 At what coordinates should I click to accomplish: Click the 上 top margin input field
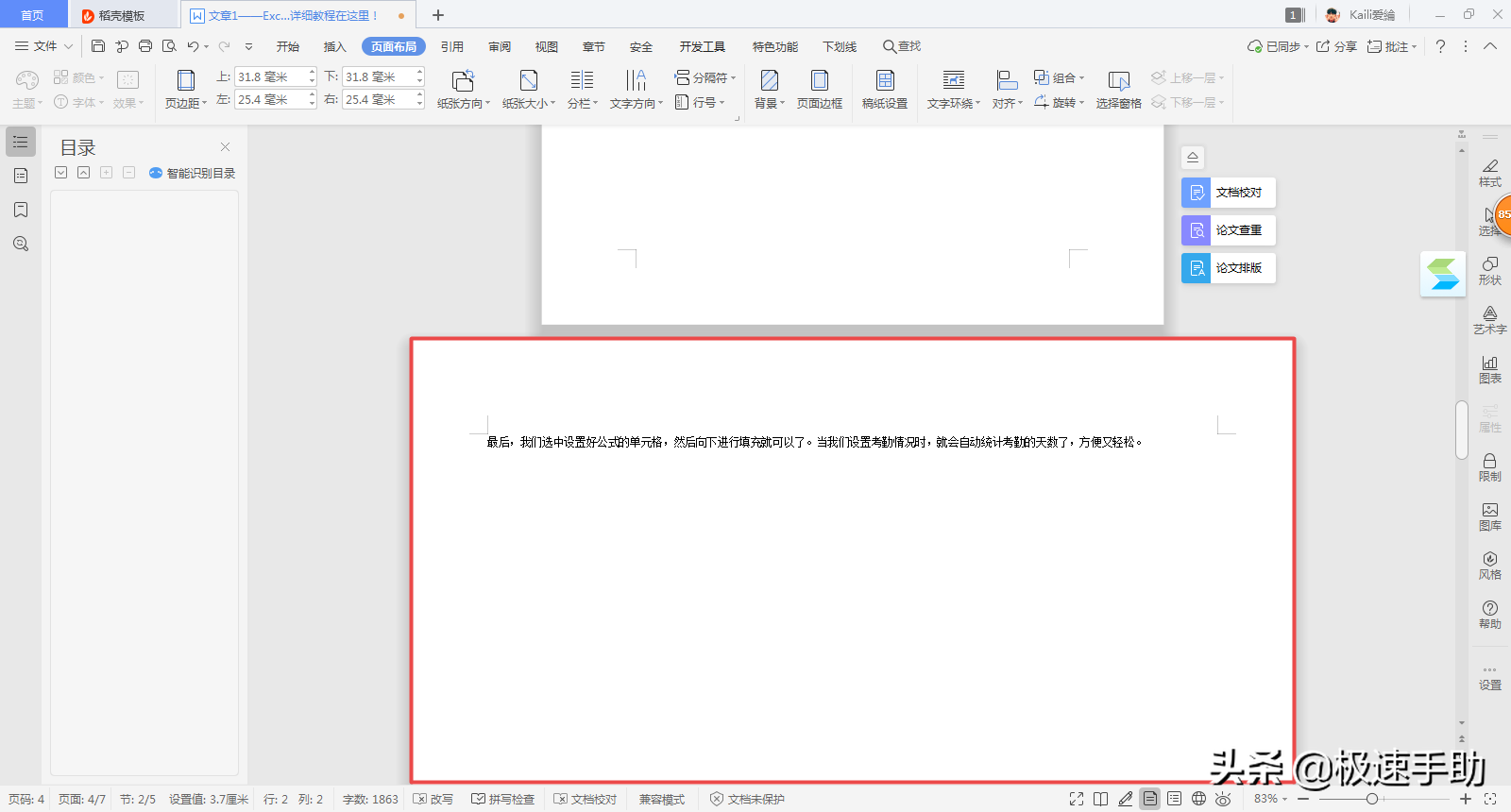click(275, 76)
